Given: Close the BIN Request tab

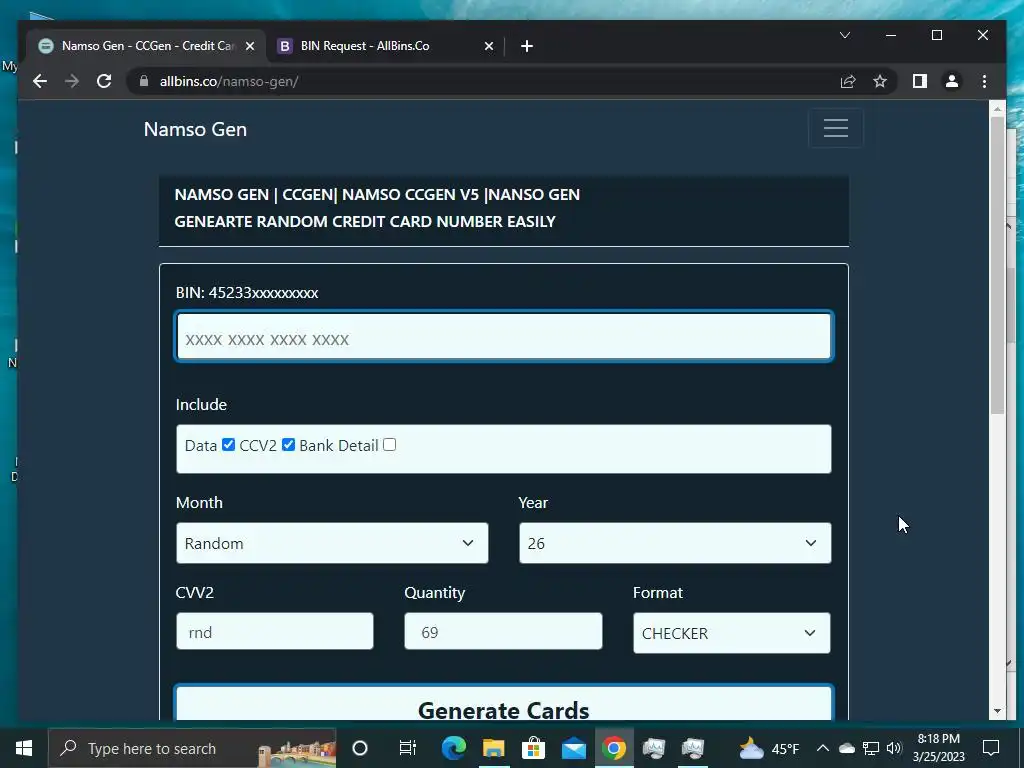Looking at the screenshot, I should (488, 46).
